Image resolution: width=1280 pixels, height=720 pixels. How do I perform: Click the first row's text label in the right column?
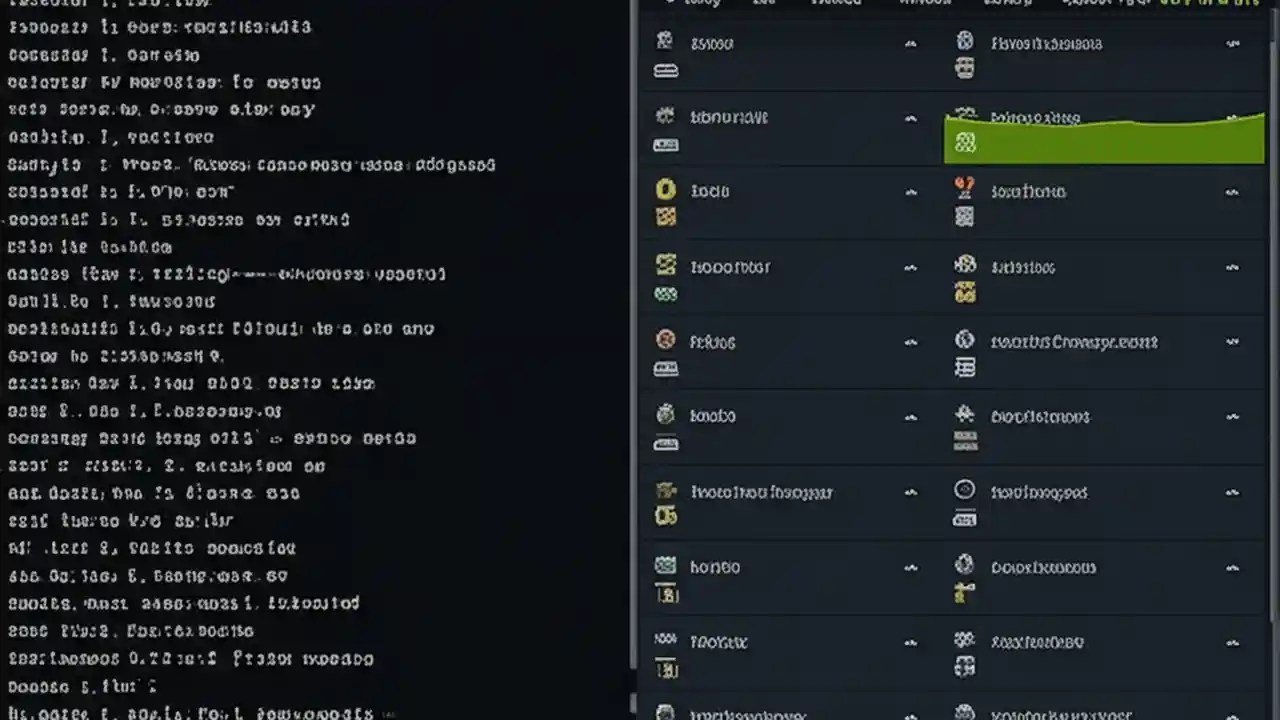(x=1046, y=43)
